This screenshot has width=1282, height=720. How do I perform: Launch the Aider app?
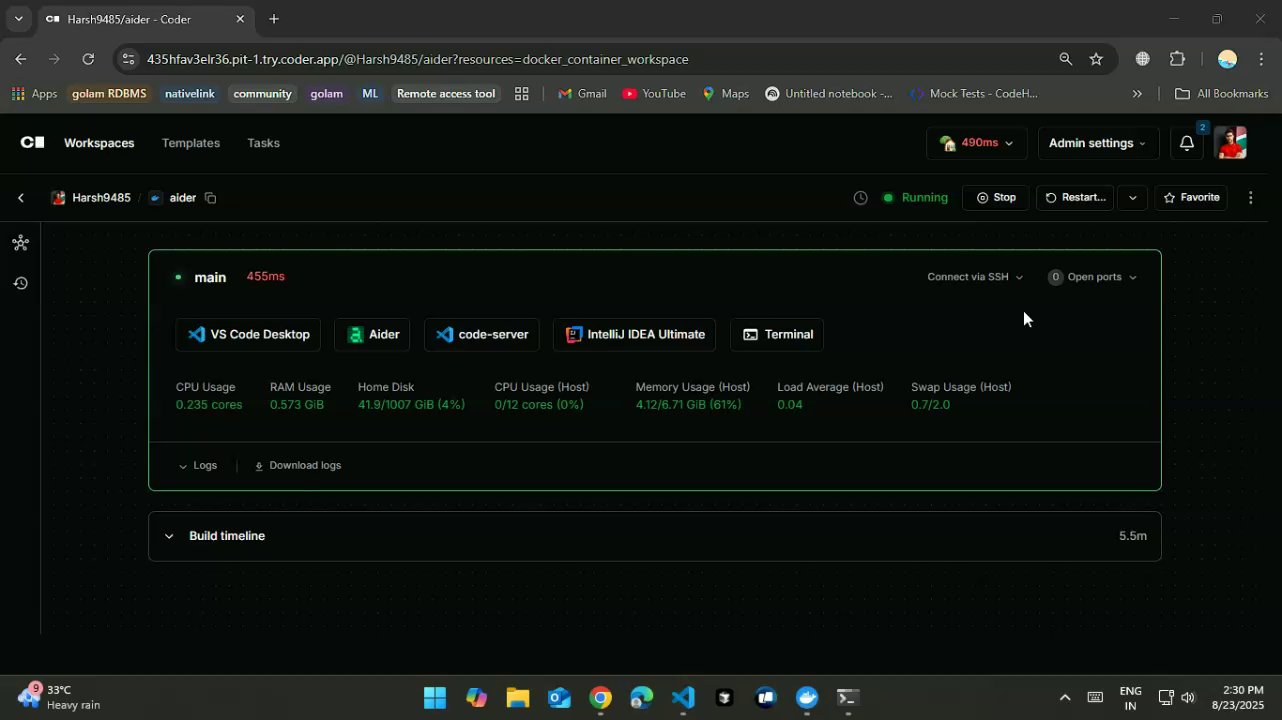tap(372, 334)
